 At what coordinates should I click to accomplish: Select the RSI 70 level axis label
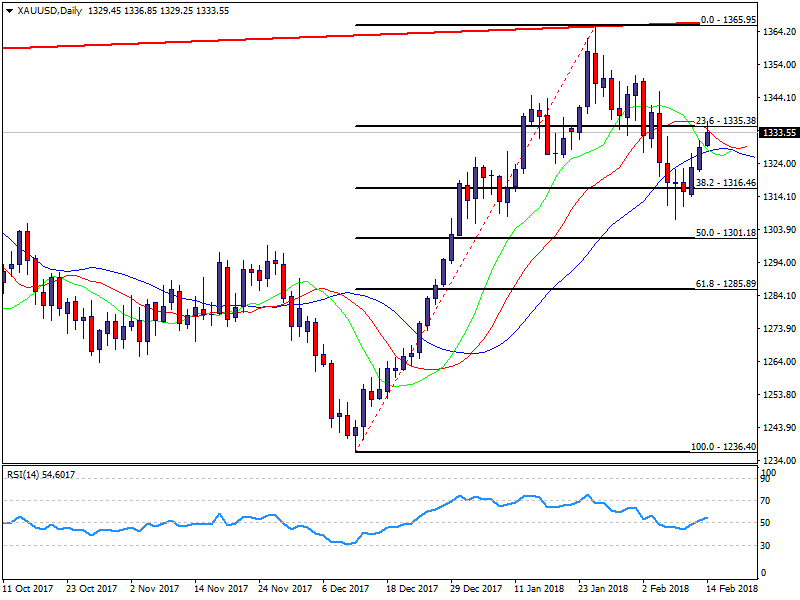tap(766, 499)
